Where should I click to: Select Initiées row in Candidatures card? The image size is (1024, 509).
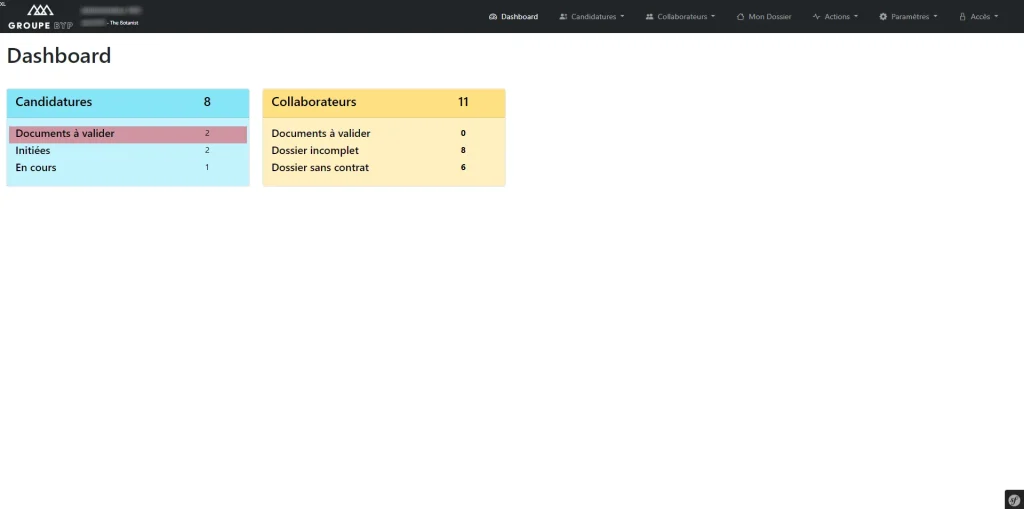[x=128, y=151]
